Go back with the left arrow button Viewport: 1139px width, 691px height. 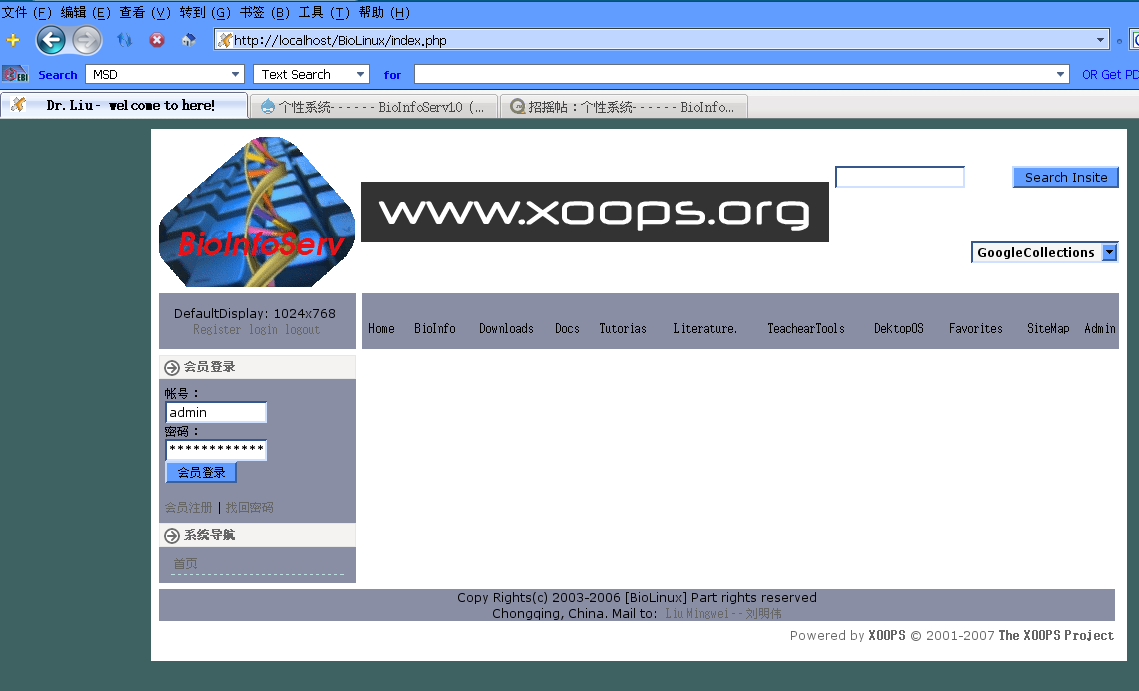tap(51, 40)
